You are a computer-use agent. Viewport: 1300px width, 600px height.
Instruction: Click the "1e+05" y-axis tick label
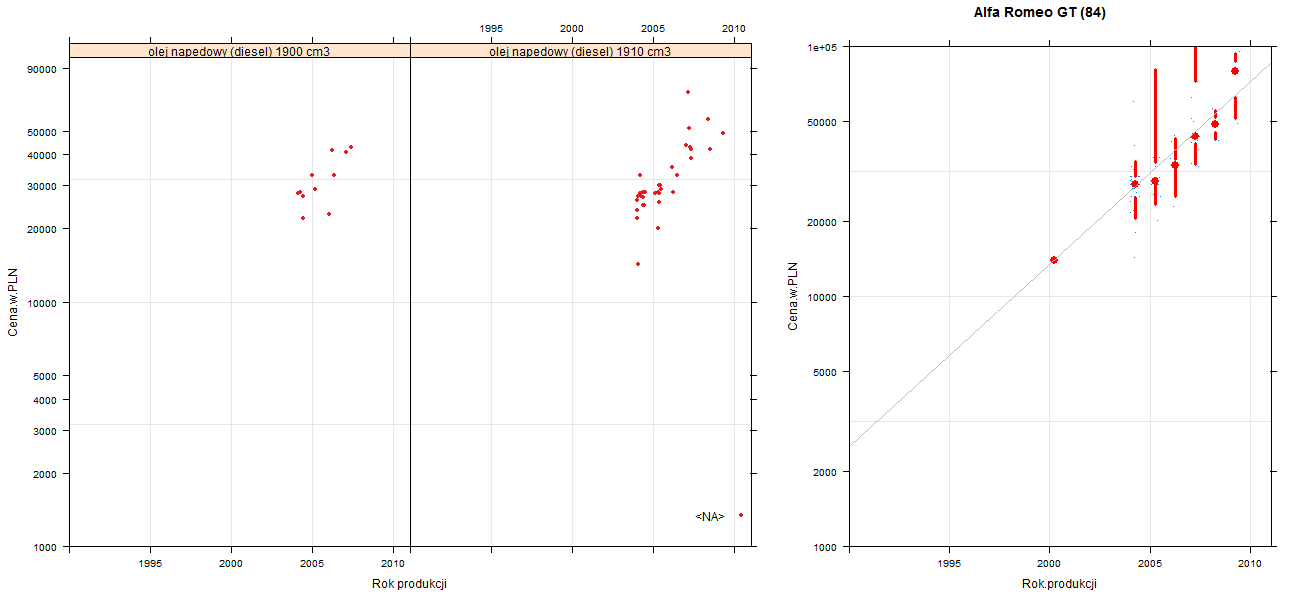click(822, 47)
